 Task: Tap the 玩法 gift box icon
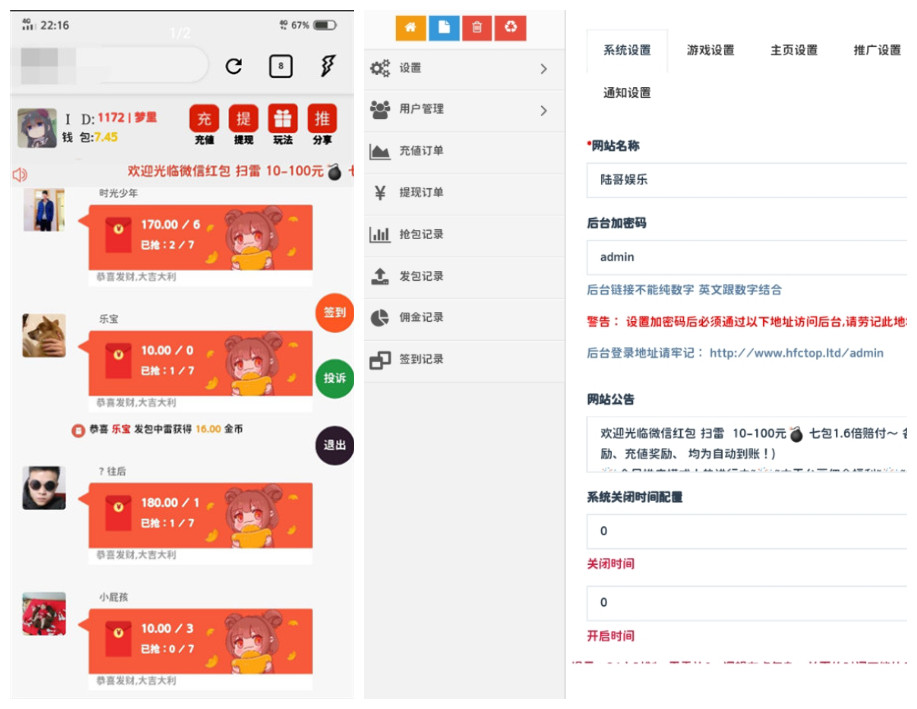coord(283,123)
